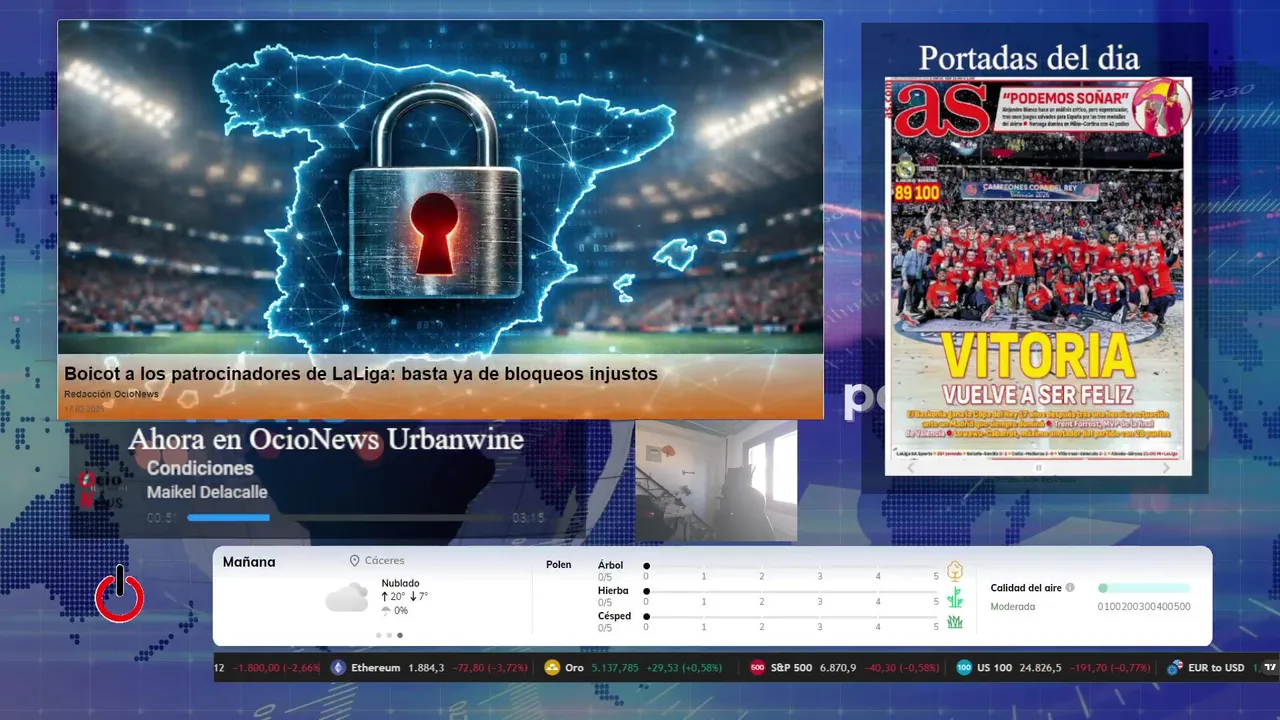Select second weather pagination dot
This screenshot has width=1280, height=720.
pos(389,635)
